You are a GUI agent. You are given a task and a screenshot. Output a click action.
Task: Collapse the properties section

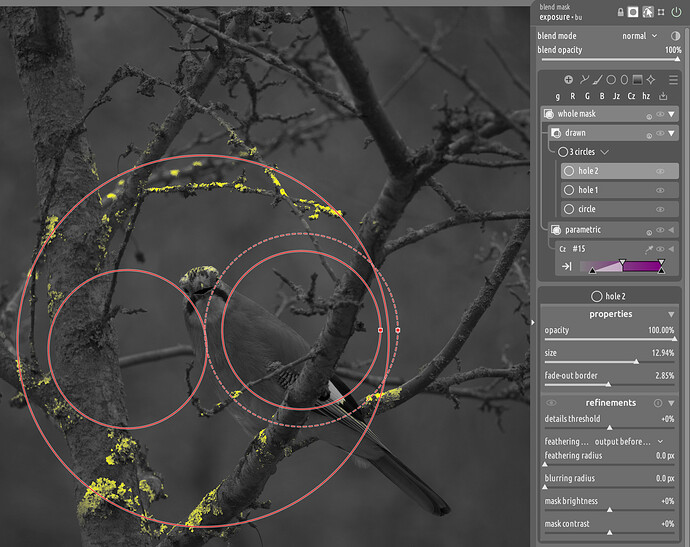[x=672, y=314]
